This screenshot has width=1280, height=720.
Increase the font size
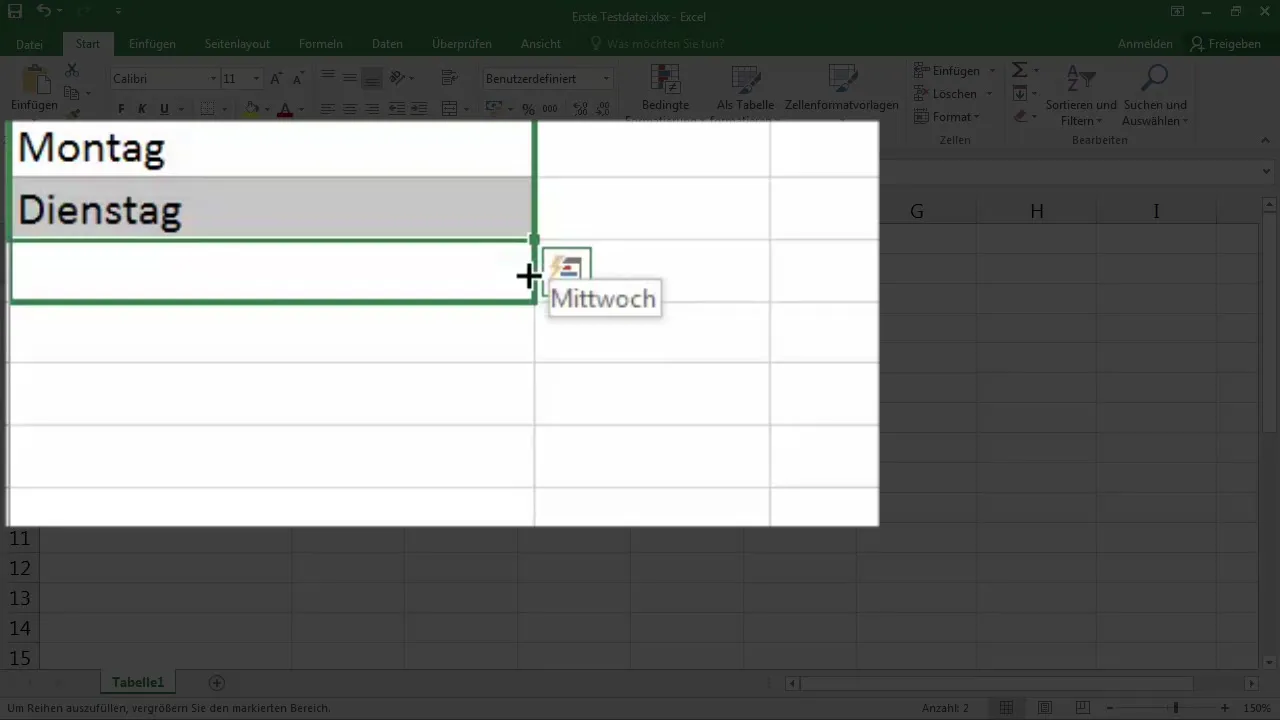coord(277,78)
